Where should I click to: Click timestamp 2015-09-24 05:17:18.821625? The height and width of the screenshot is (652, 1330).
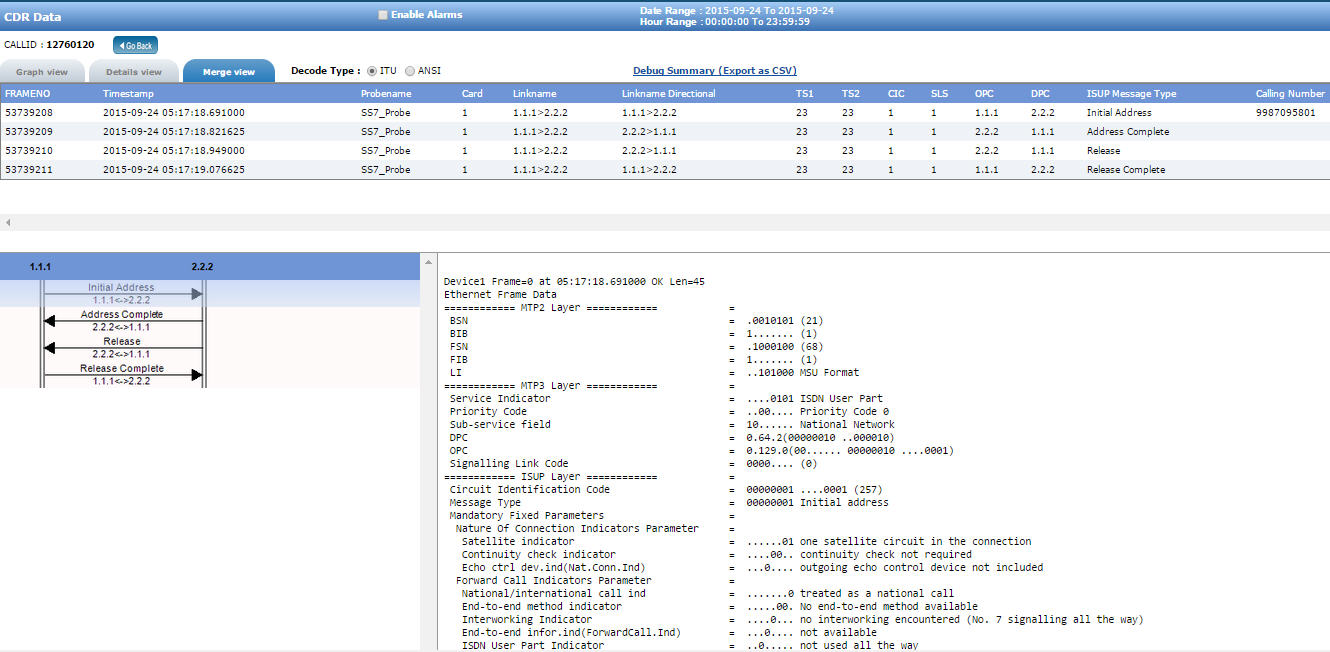[x=174, y=132]
